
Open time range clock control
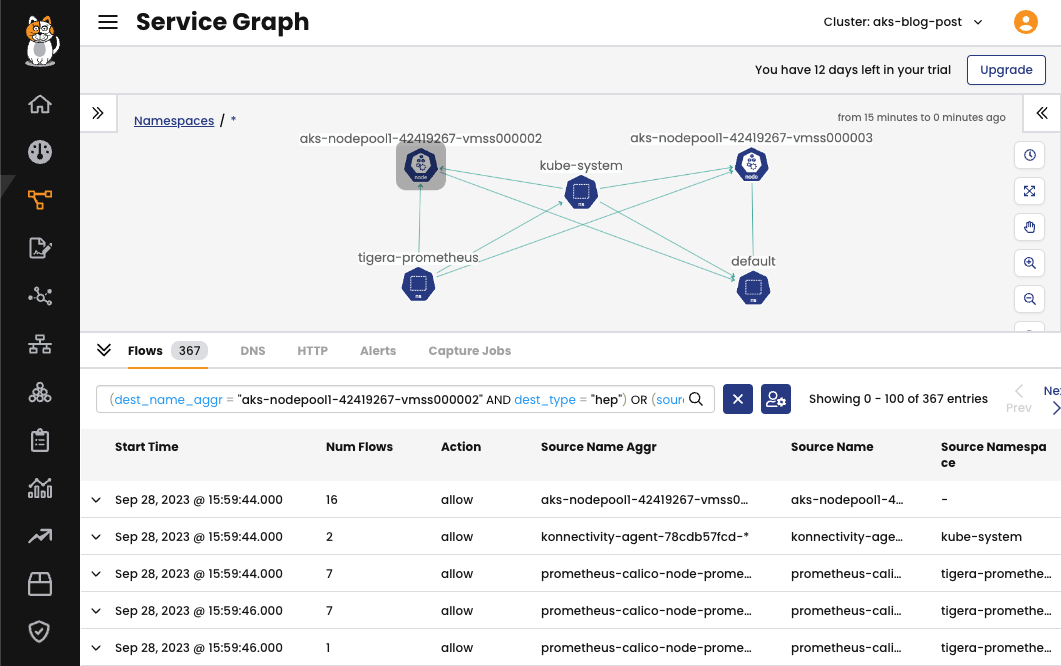point(1030,155)
